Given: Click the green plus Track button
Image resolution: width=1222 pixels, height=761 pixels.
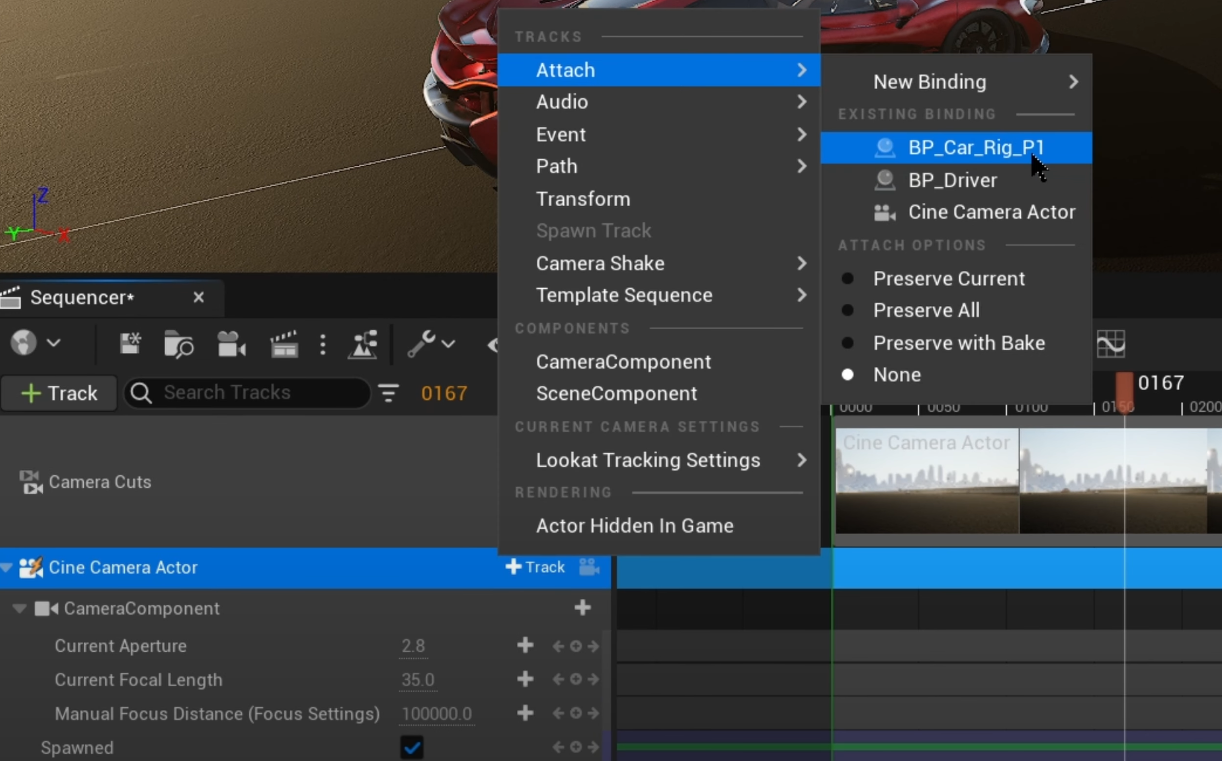Looking at the screenshot, I should pos(59,393).
